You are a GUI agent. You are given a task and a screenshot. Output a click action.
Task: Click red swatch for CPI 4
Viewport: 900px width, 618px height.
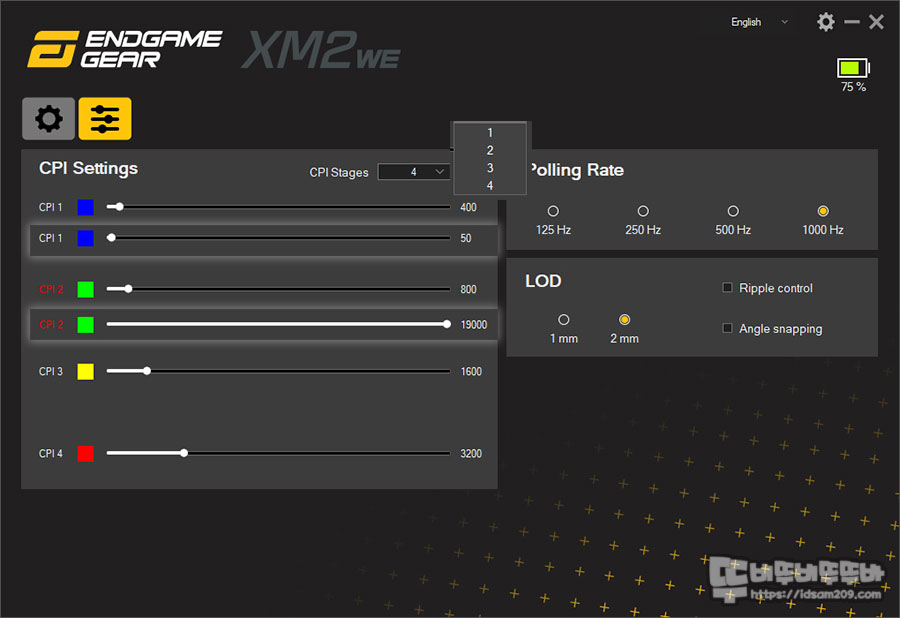pos(86,454)
